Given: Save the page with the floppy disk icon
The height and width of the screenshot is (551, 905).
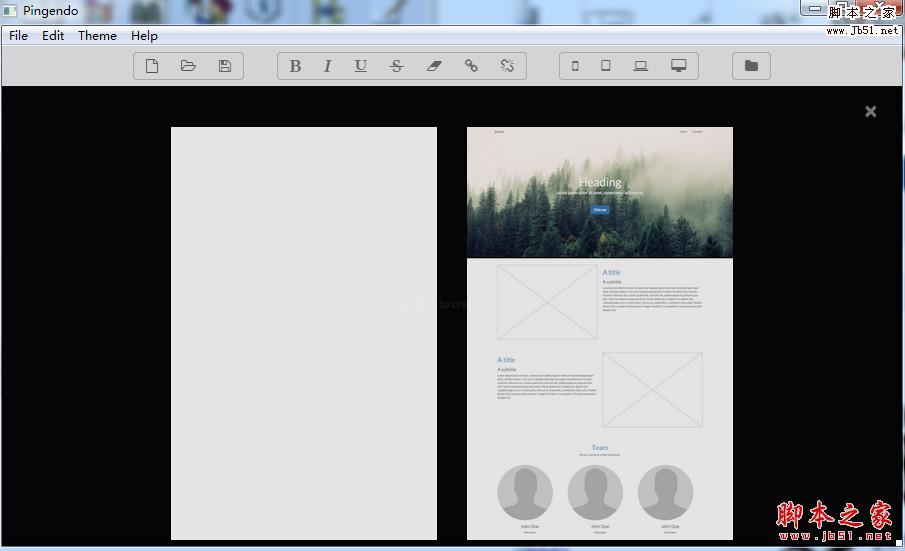Looking at the screenshot, I should point(225,66).
